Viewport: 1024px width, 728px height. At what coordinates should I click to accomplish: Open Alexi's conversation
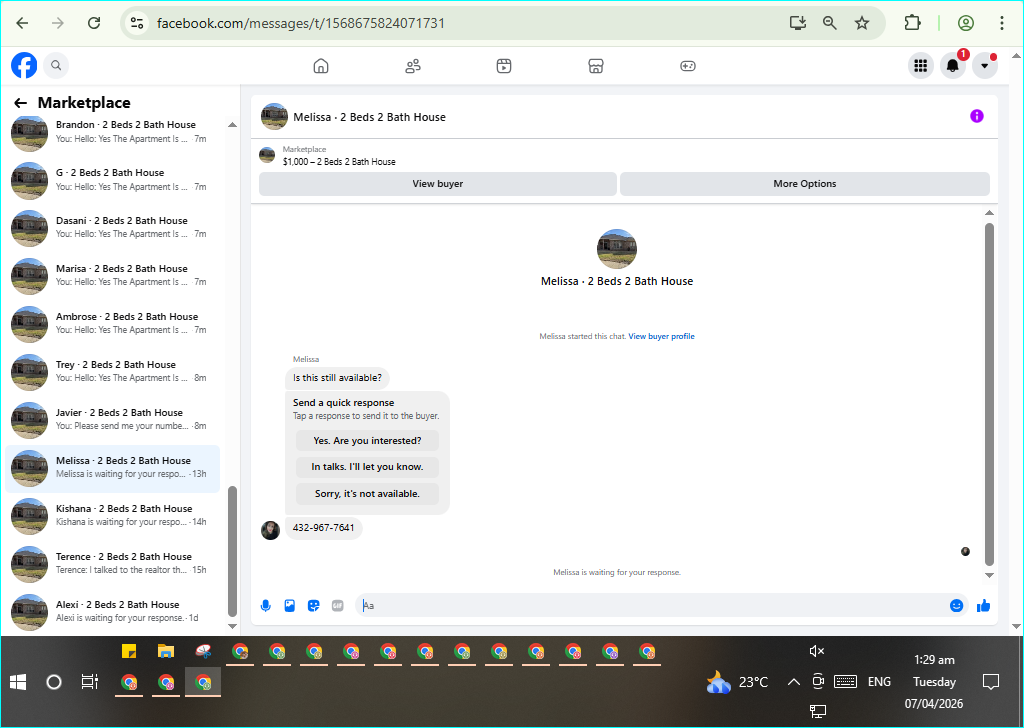click(x=112, y=611)
